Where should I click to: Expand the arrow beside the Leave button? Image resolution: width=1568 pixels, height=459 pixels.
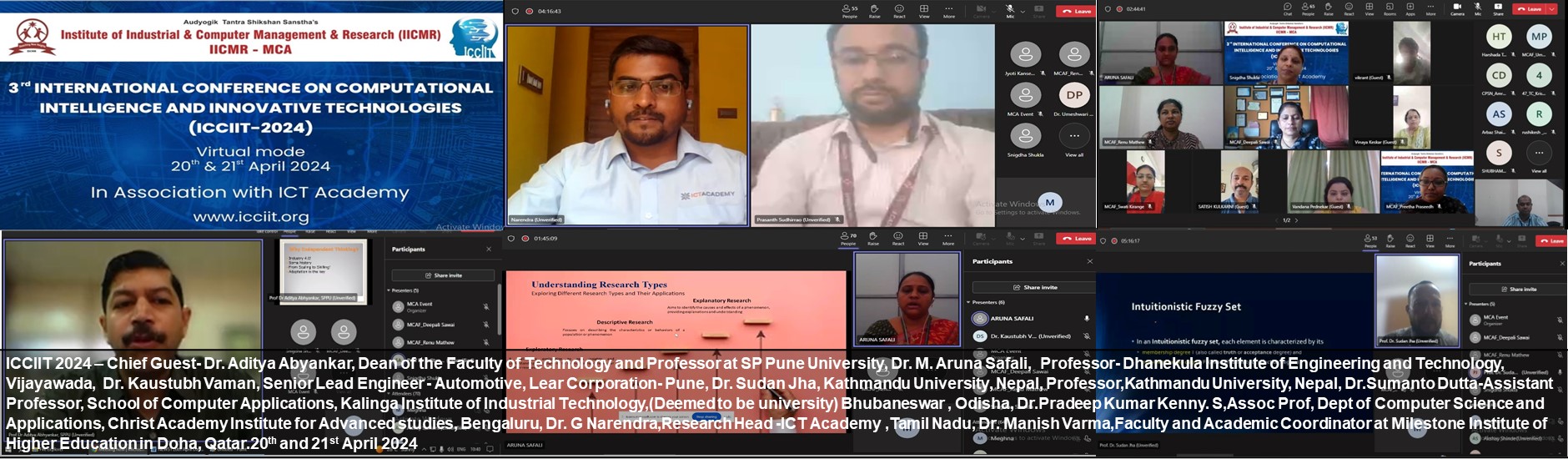[x=1551, y=9]
